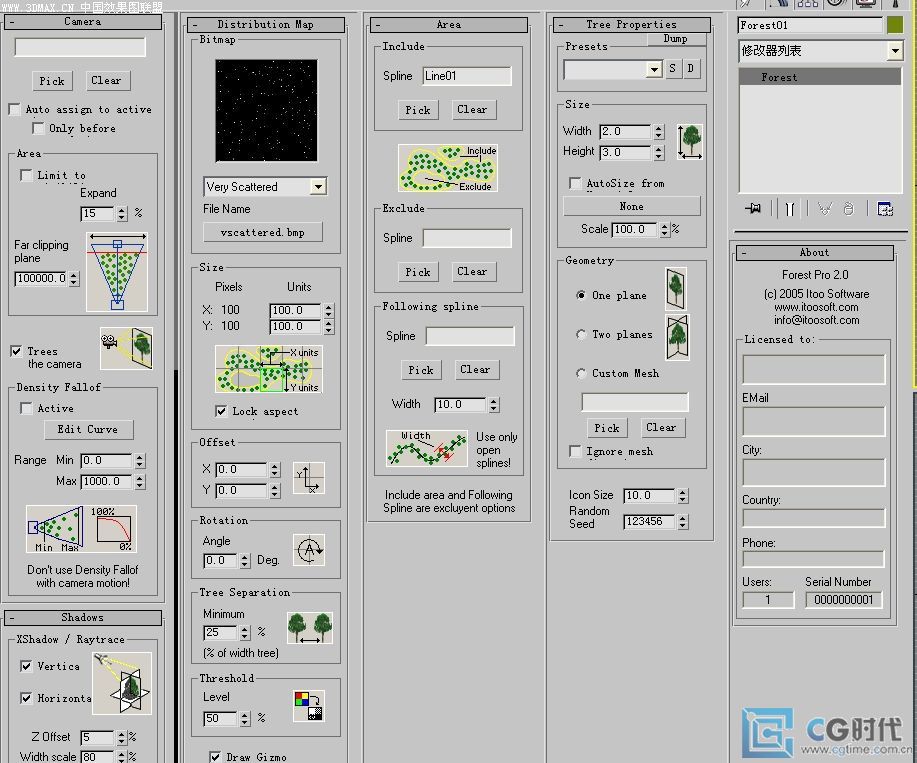This screenshot has height=763, width=917.
Task: Click the object color swatch beside Forest01
Action: [x=895, y=25]
